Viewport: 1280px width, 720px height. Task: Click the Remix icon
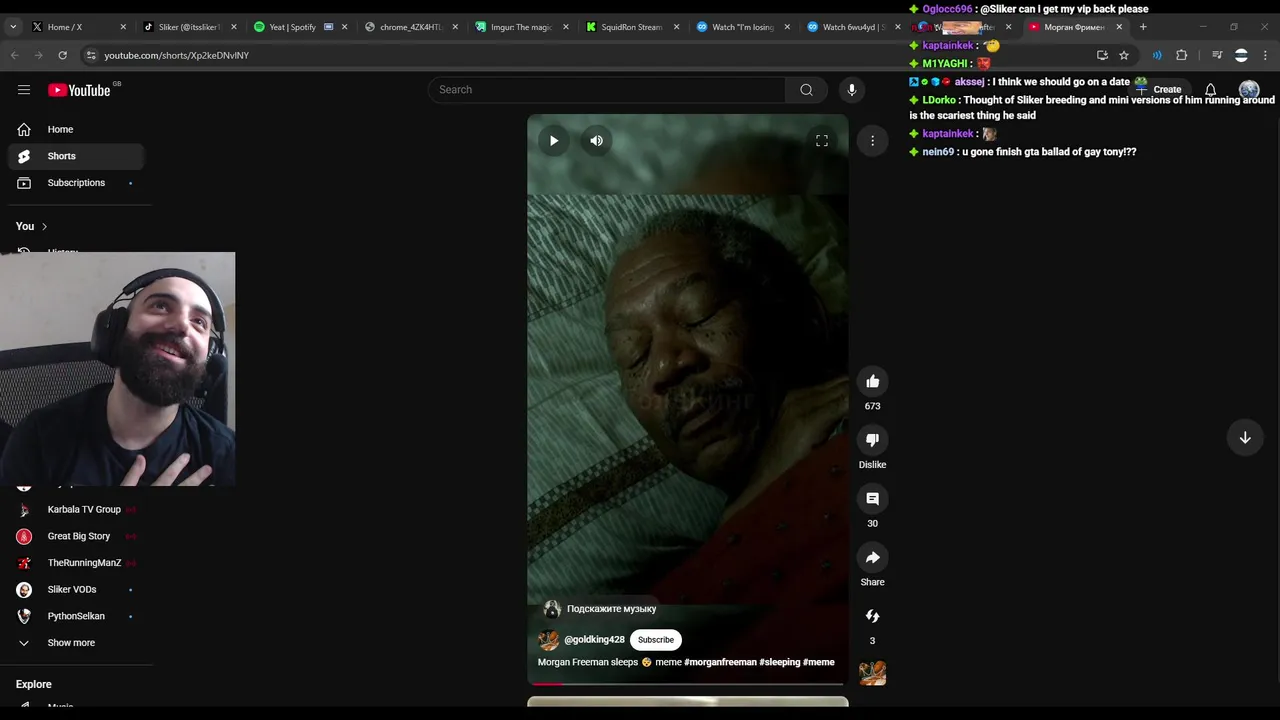(x=873, y=616)
